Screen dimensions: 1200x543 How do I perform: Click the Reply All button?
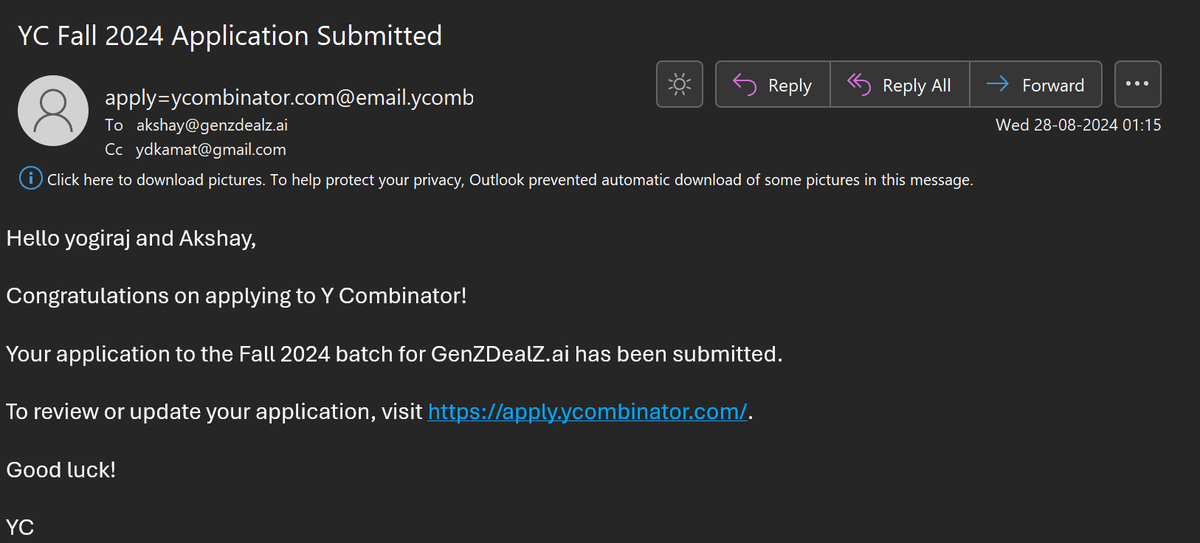pos(898,85)
